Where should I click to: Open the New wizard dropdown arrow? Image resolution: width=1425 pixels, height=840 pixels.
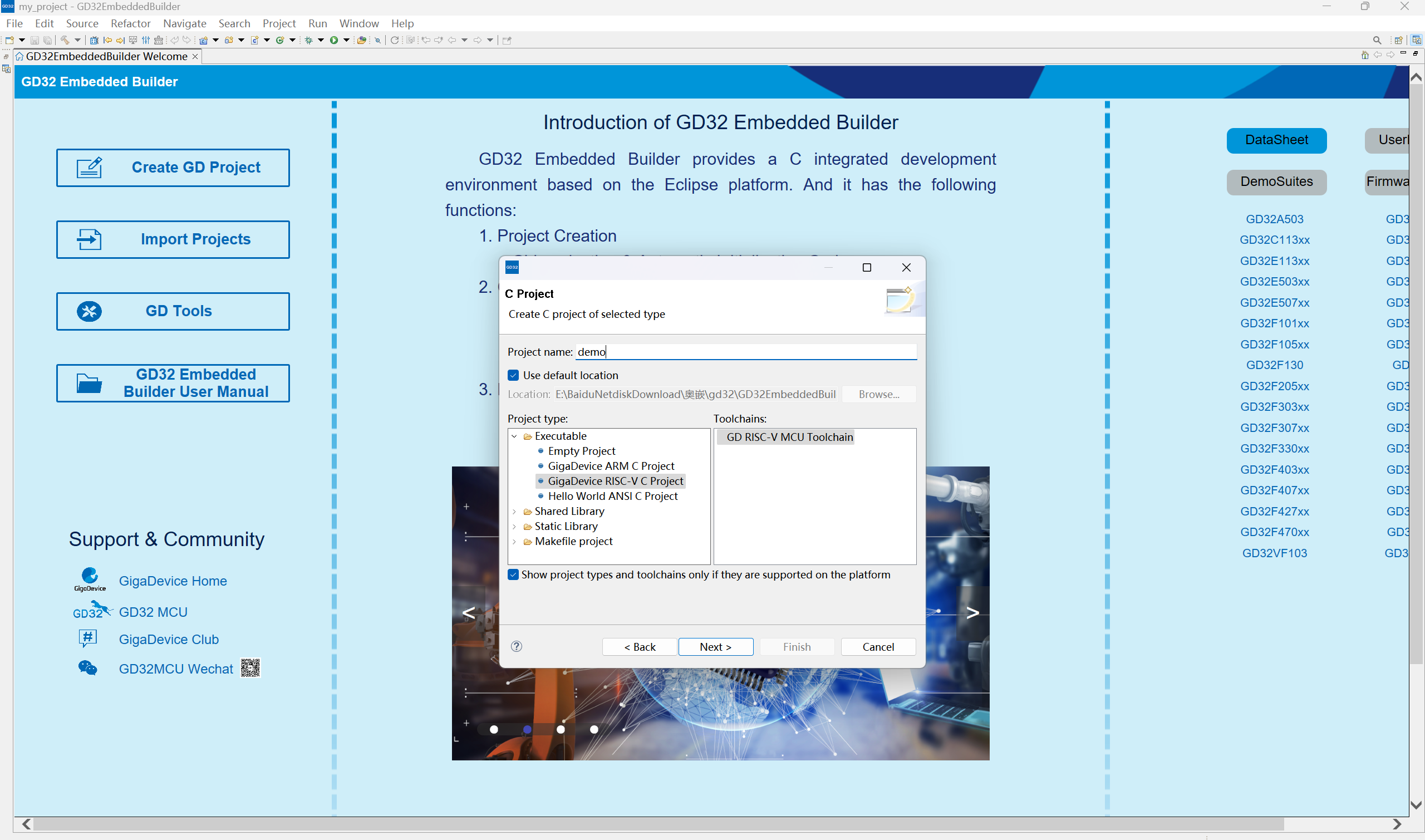point(22,40)
